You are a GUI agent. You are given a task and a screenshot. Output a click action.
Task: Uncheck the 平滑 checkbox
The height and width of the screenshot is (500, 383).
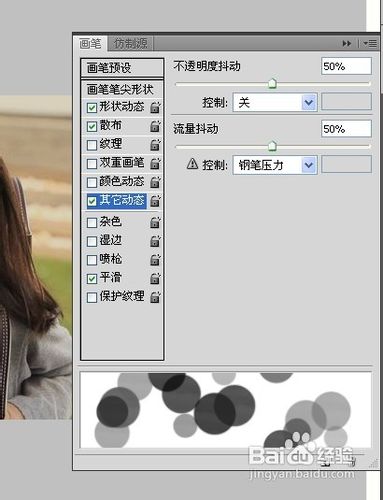92,279
